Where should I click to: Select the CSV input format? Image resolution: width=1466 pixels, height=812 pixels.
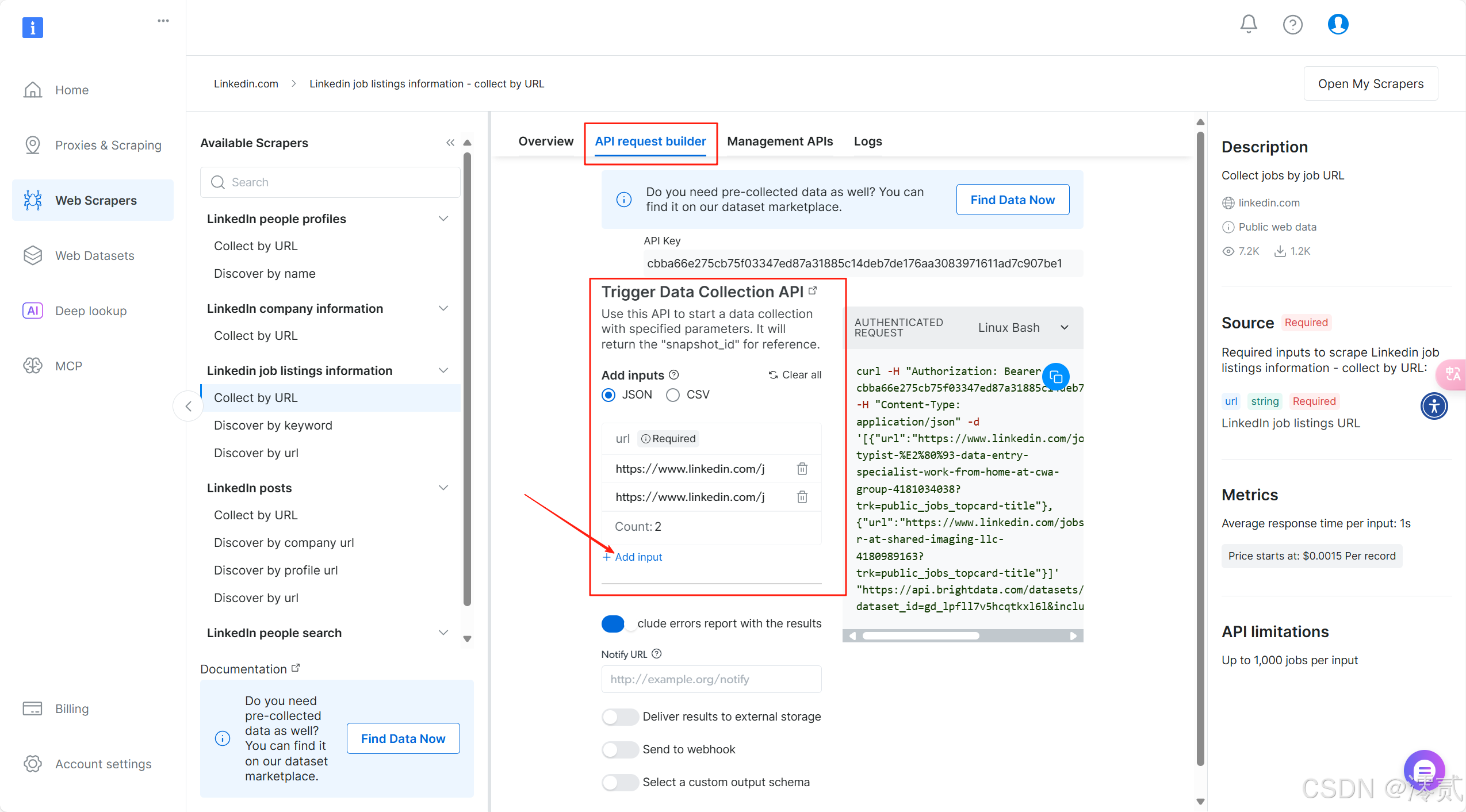pos(673,395)
